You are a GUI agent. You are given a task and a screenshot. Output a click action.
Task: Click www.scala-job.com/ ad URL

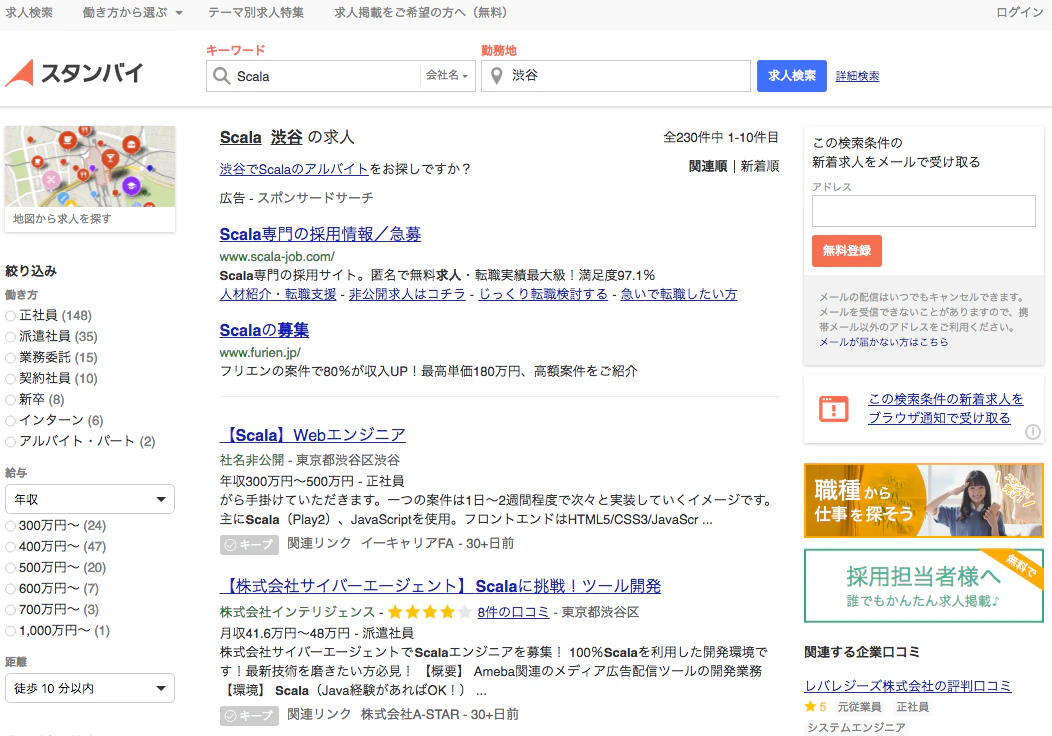pos(277,256)
